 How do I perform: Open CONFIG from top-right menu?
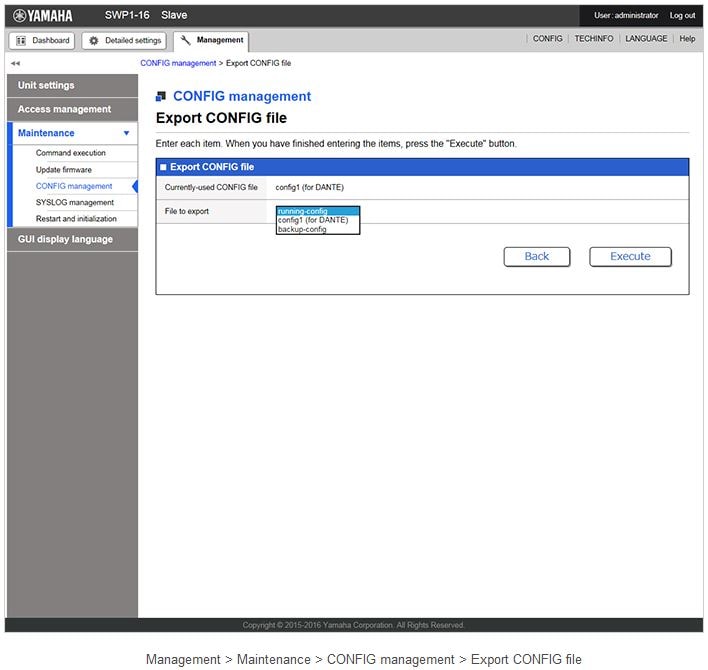(547, 39)
